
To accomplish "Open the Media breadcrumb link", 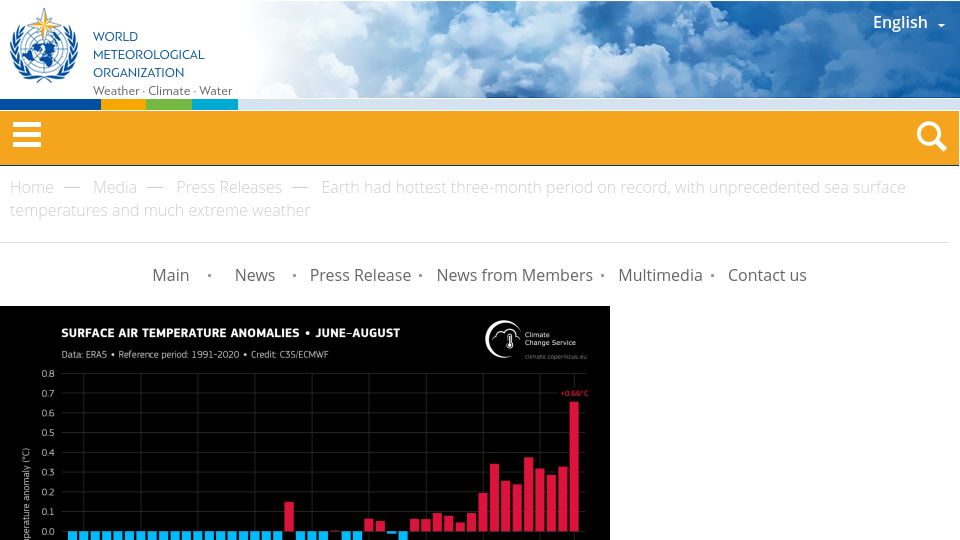I will (x=114, y=187).
